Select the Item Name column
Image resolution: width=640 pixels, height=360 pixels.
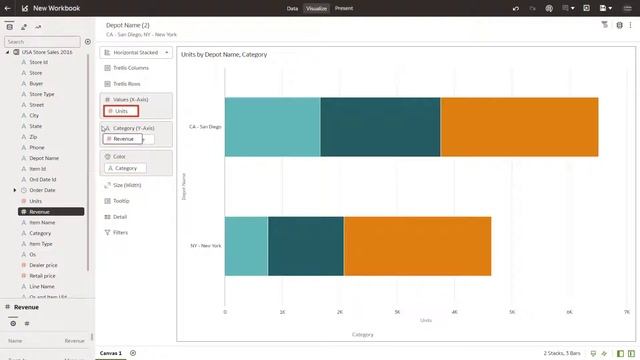(x=42, y=222)
